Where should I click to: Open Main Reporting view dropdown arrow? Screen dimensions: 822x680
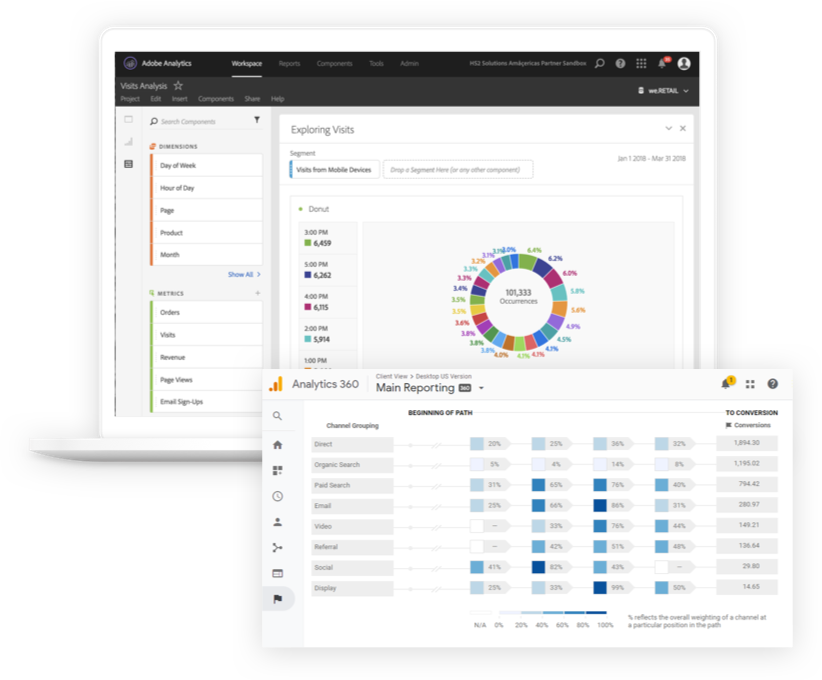point(481,388)
